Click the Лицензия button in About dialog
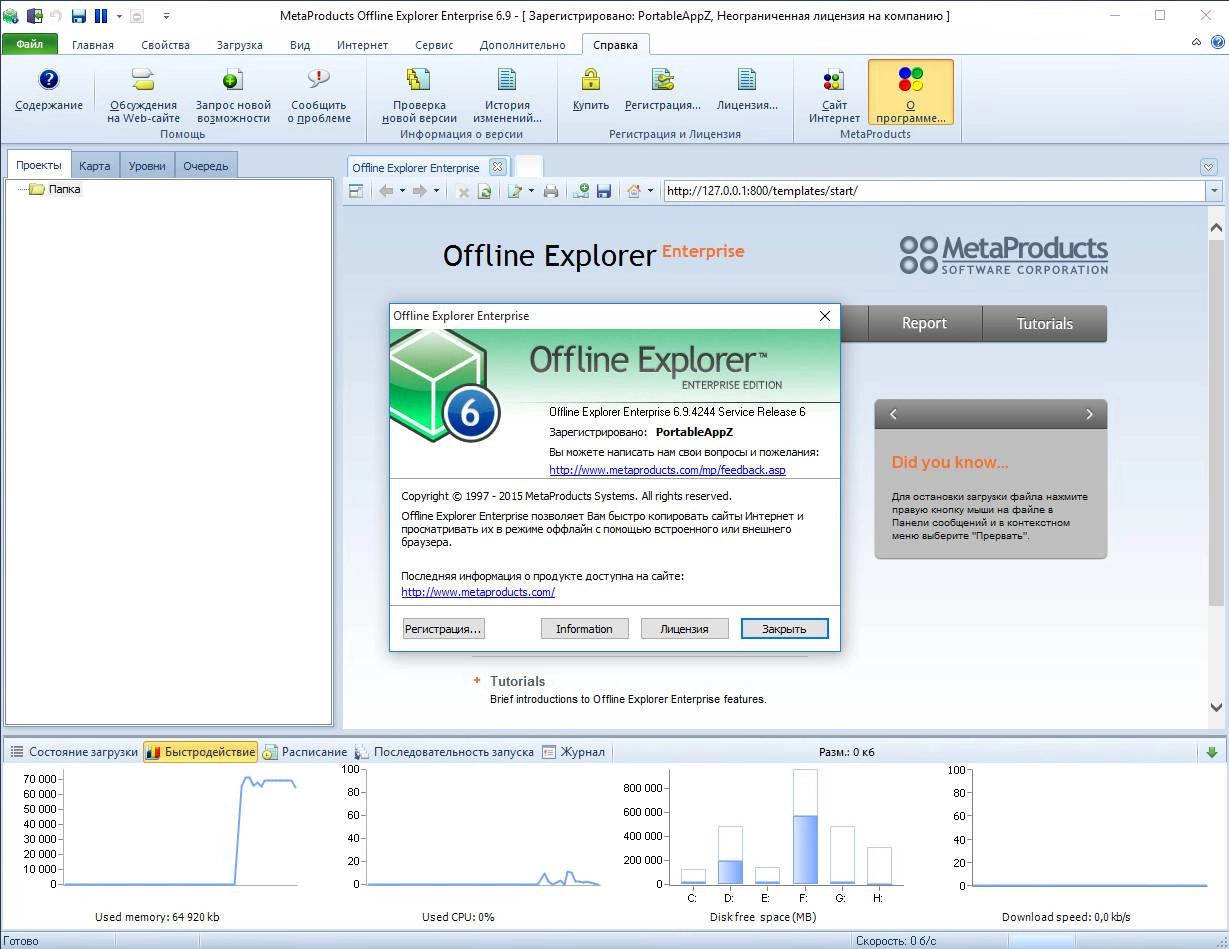1229x949 pixels. [x=684, y=629]
